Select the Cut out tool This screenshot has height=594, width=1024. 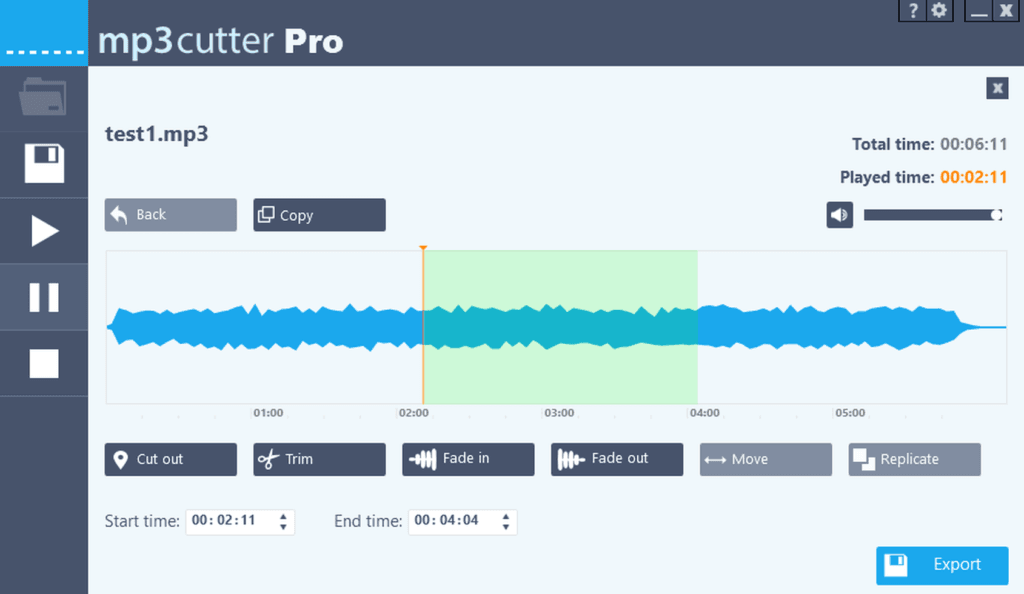pyautogui.click(x=170, y=459)
